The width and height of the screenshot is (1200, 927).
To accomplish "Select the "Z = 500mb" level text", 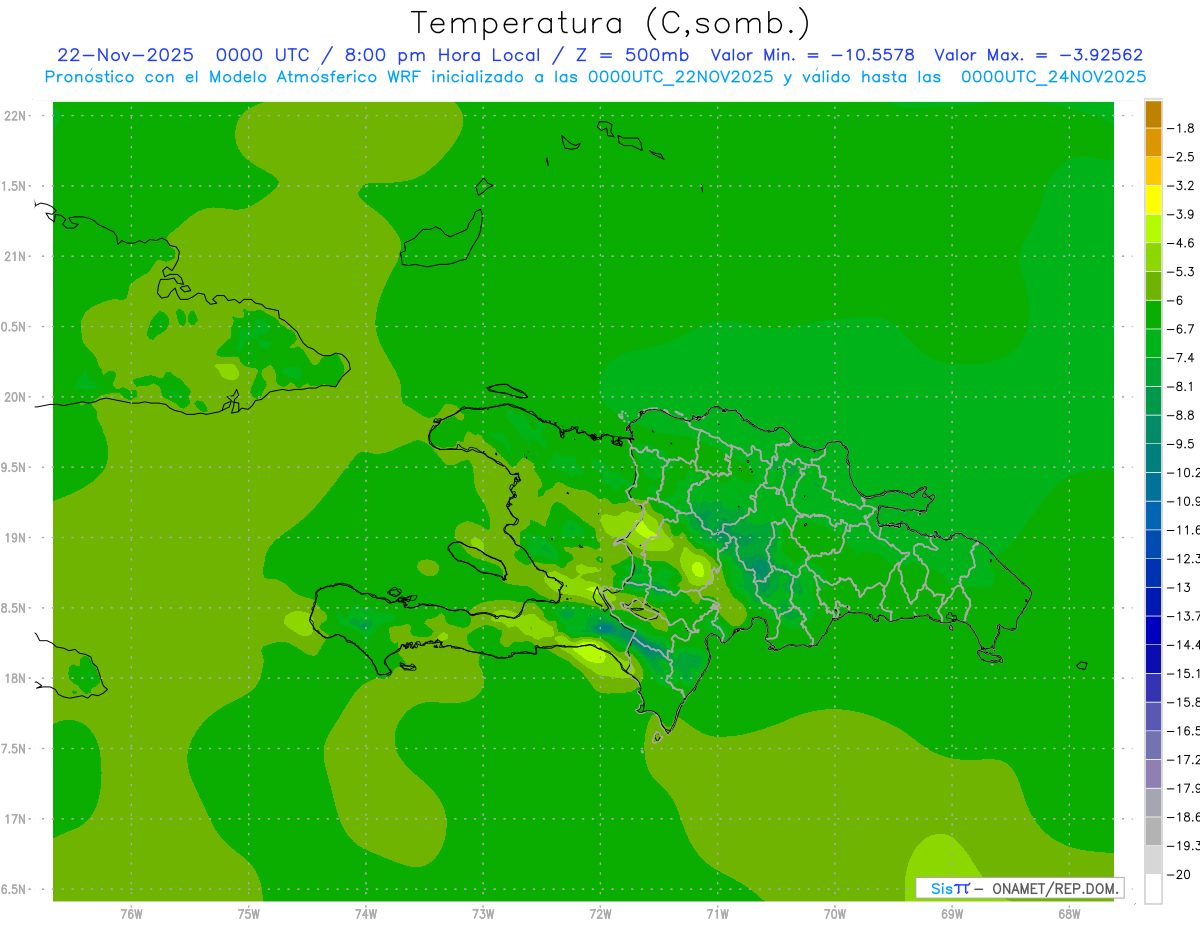I will pyautogui.click(x=631, y=55).
